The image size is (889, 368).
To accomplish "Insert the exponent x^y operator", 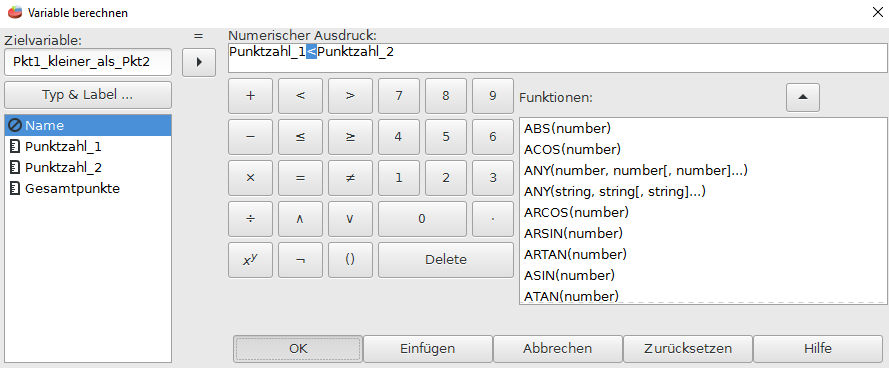I will (250, 260).
